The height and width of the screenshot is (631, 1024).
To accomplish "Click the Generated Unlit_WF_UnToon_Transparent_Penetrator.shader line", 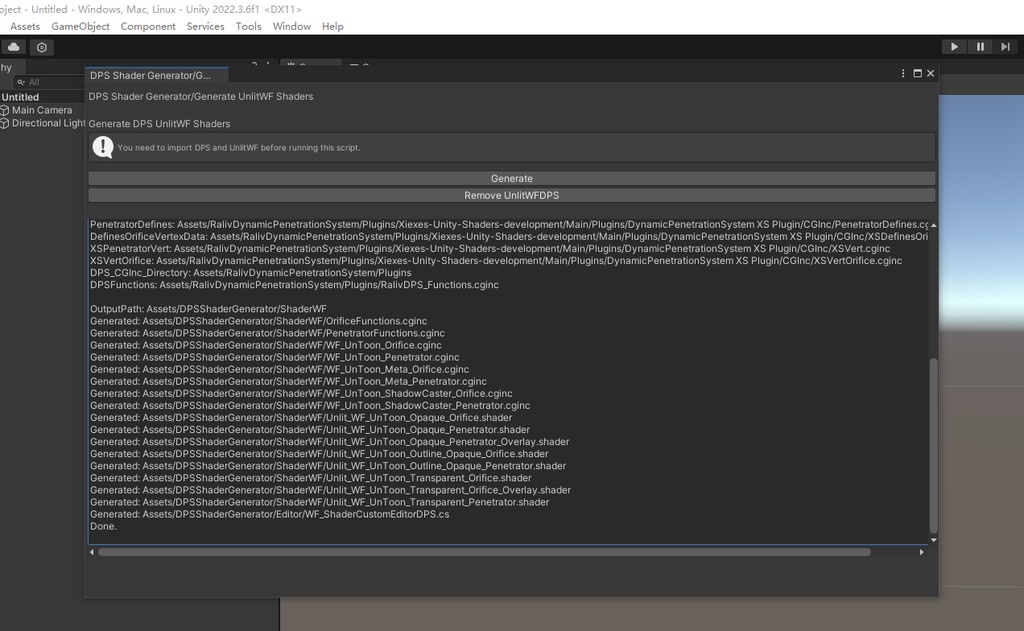I will coord(319,502).
